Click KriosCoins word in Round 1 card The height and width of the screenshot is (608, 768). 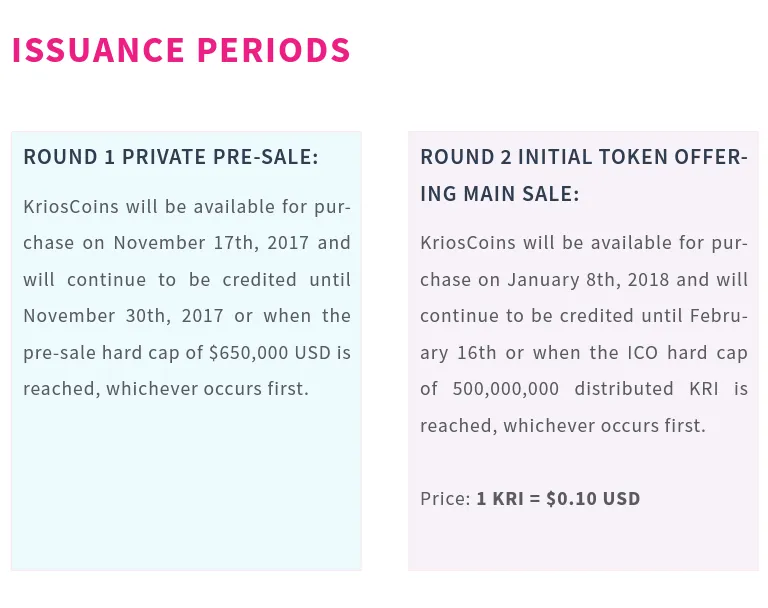(x=71, y=207)
